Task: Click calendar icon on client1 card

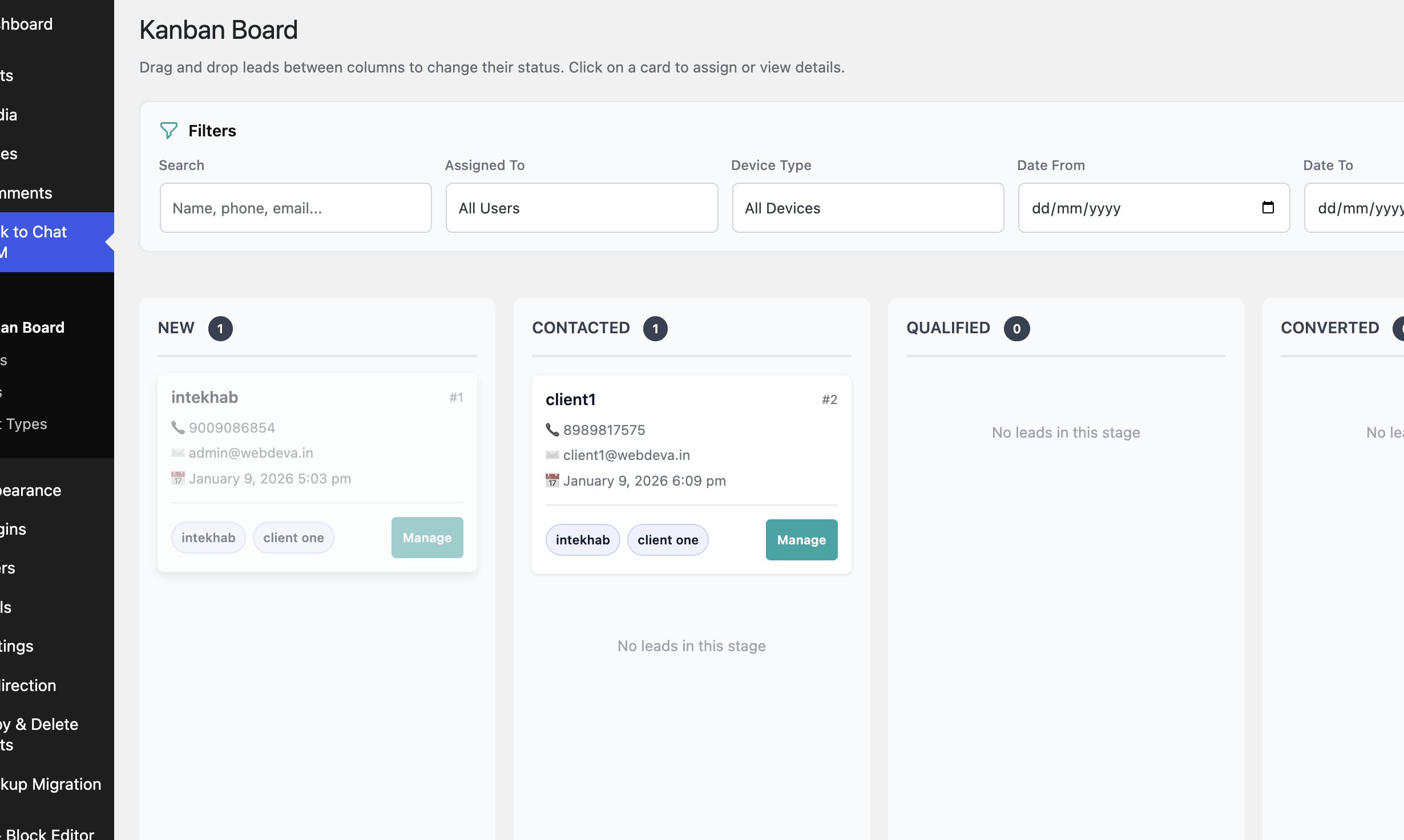Action: tap(552, 480)
